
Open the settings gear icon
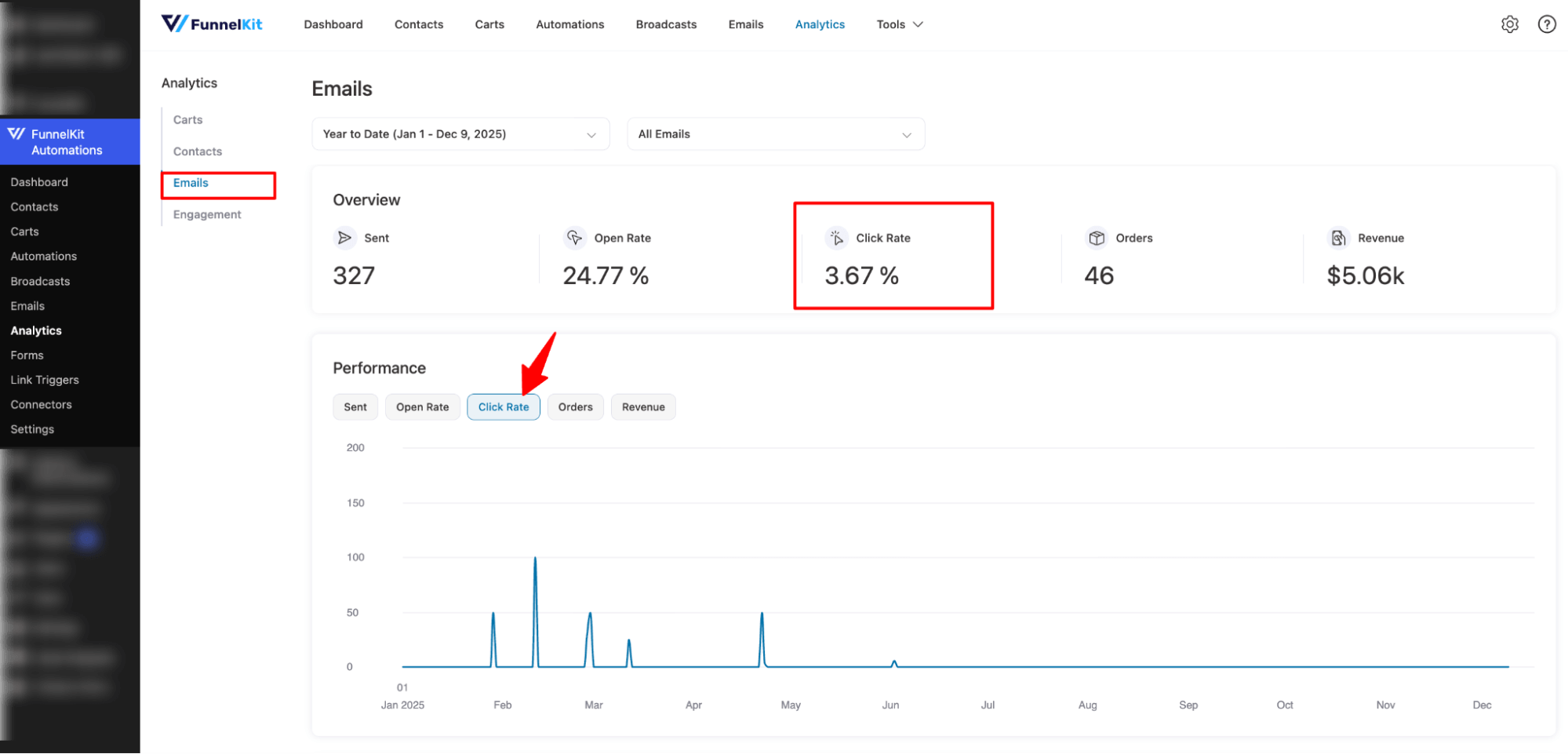[1510, 24]
